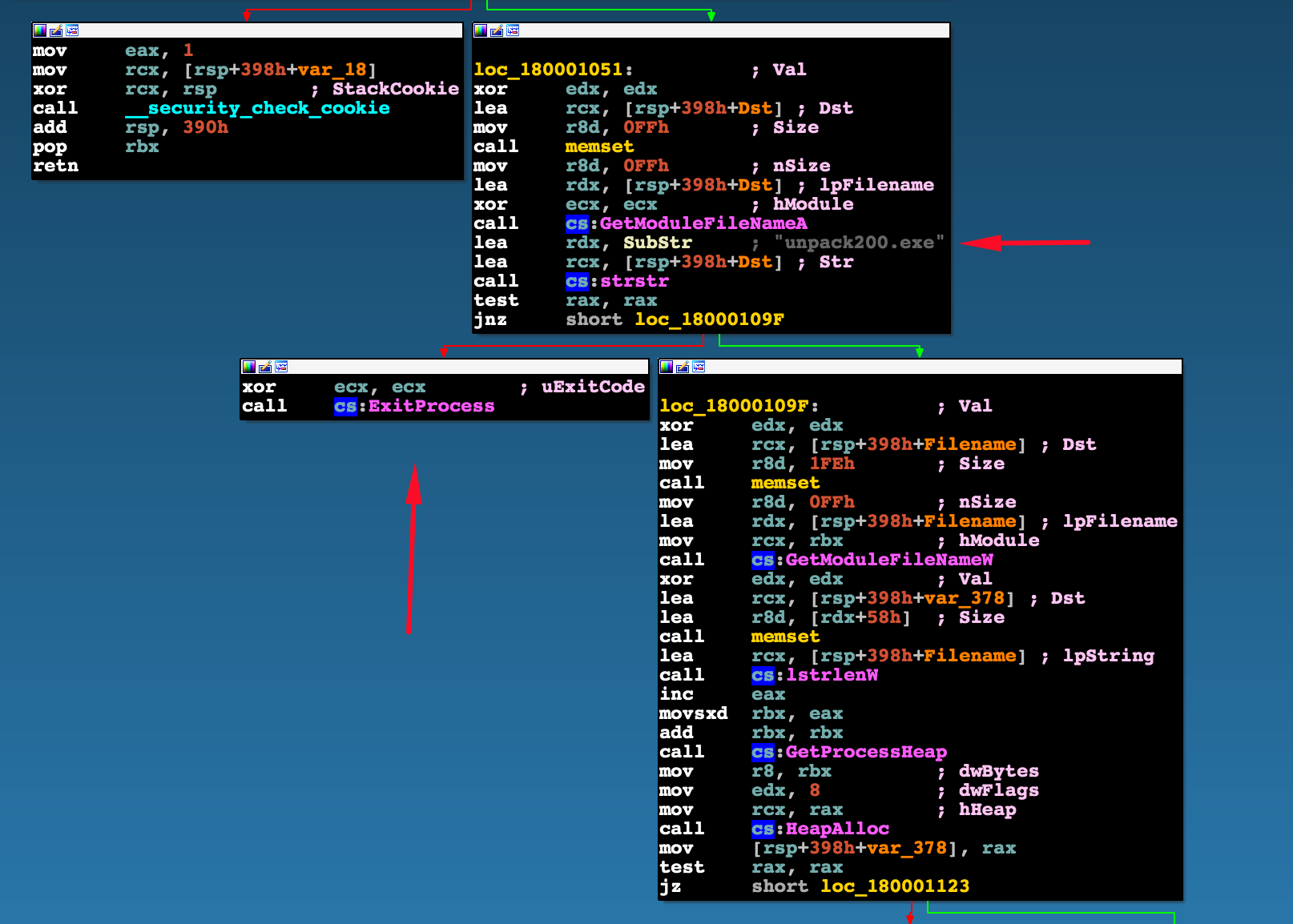The width and height of the screenshot is (1293, 924).
Task: Select the SubStr operand
Action: 658,243
